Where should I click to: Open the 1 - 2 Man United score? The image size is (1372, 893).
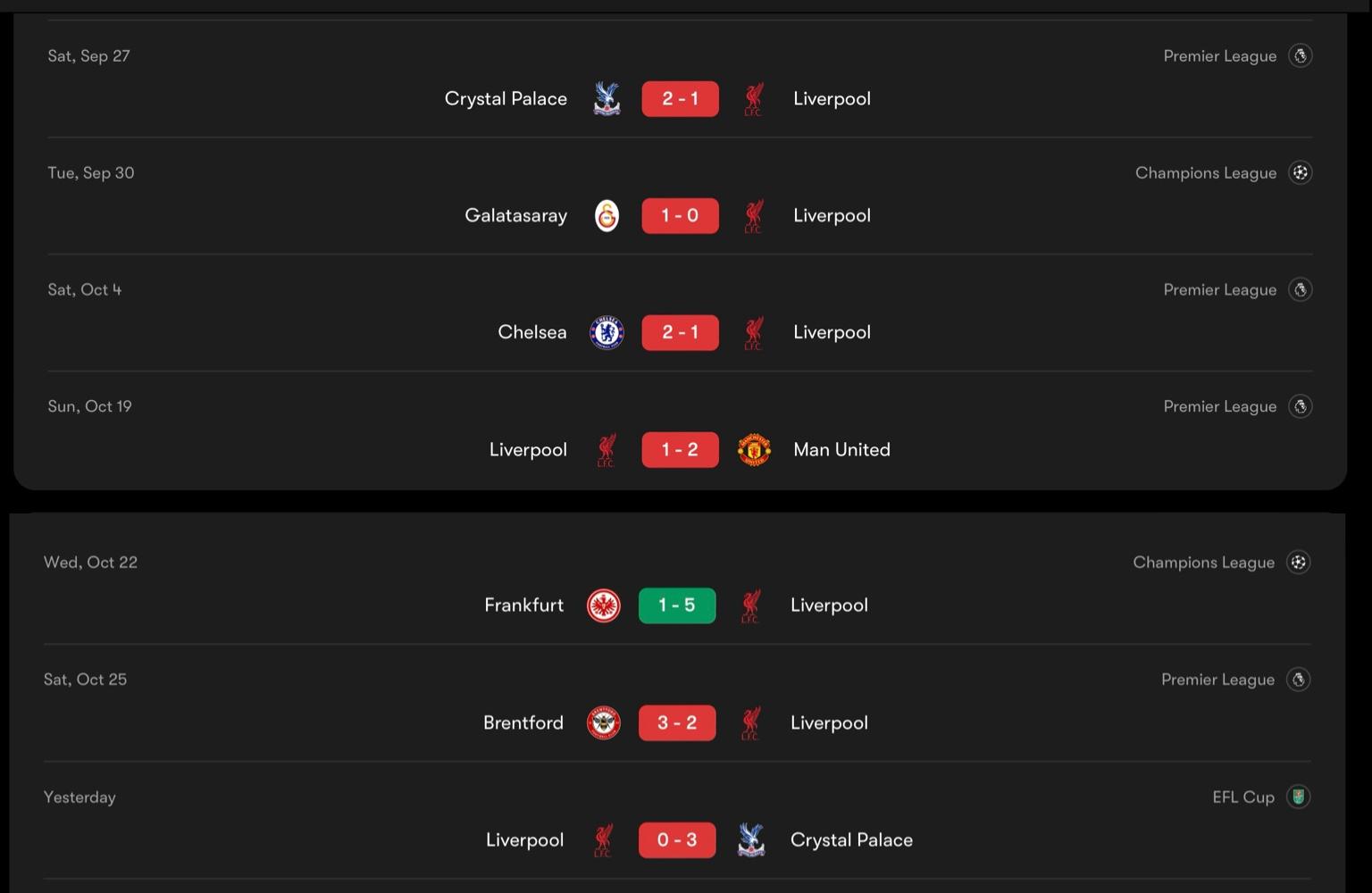[x=680, y=449]
